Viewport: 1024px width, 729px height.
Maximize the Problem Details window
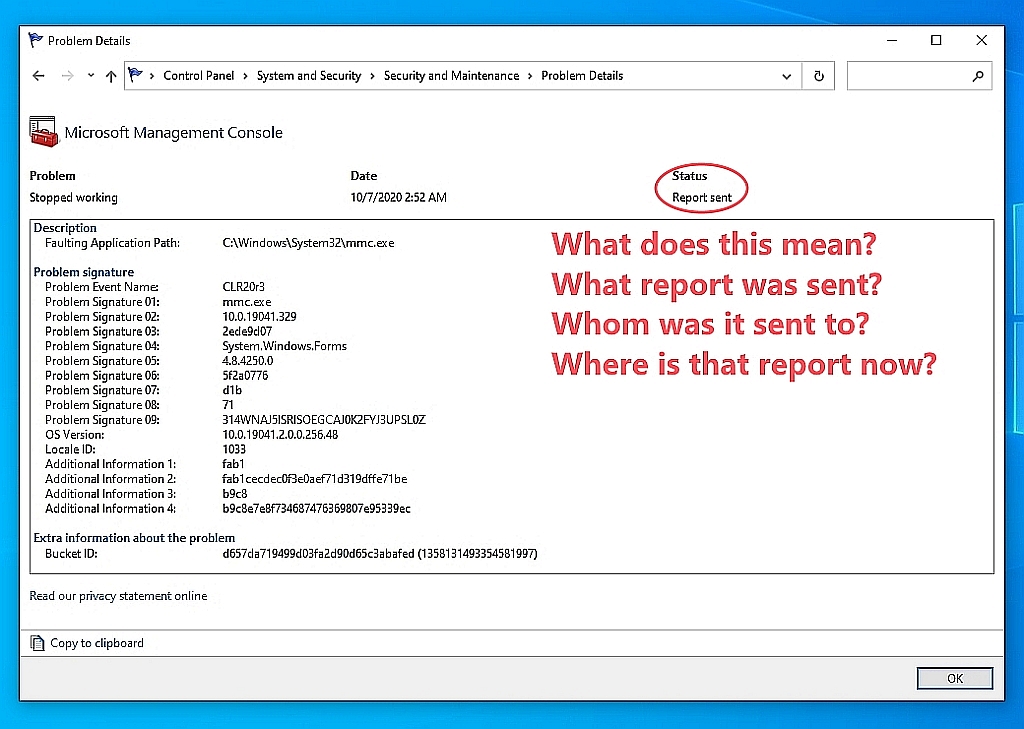click(x=936, y=40)
